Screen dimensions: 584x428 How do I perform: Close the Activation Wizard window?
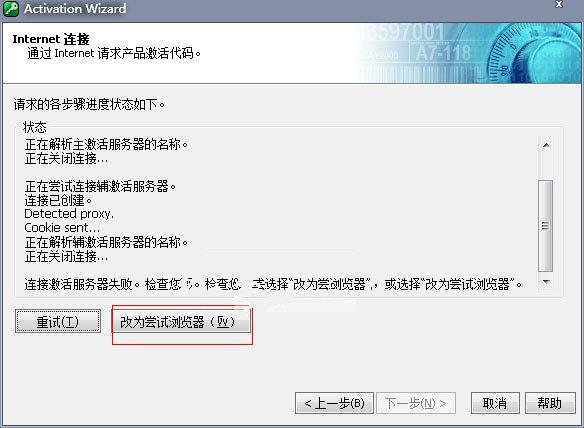(559, 4)
